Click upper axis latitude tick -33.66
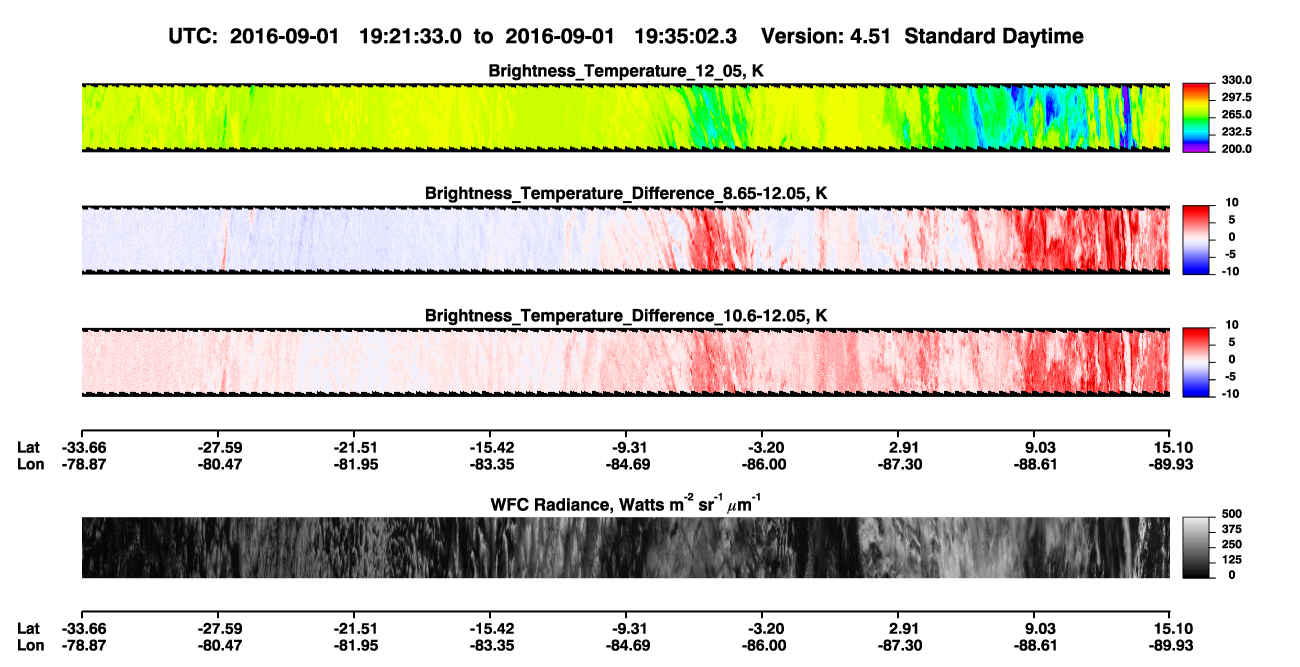The height and width of the screenshot is (667, 1300). coord(82,447)
